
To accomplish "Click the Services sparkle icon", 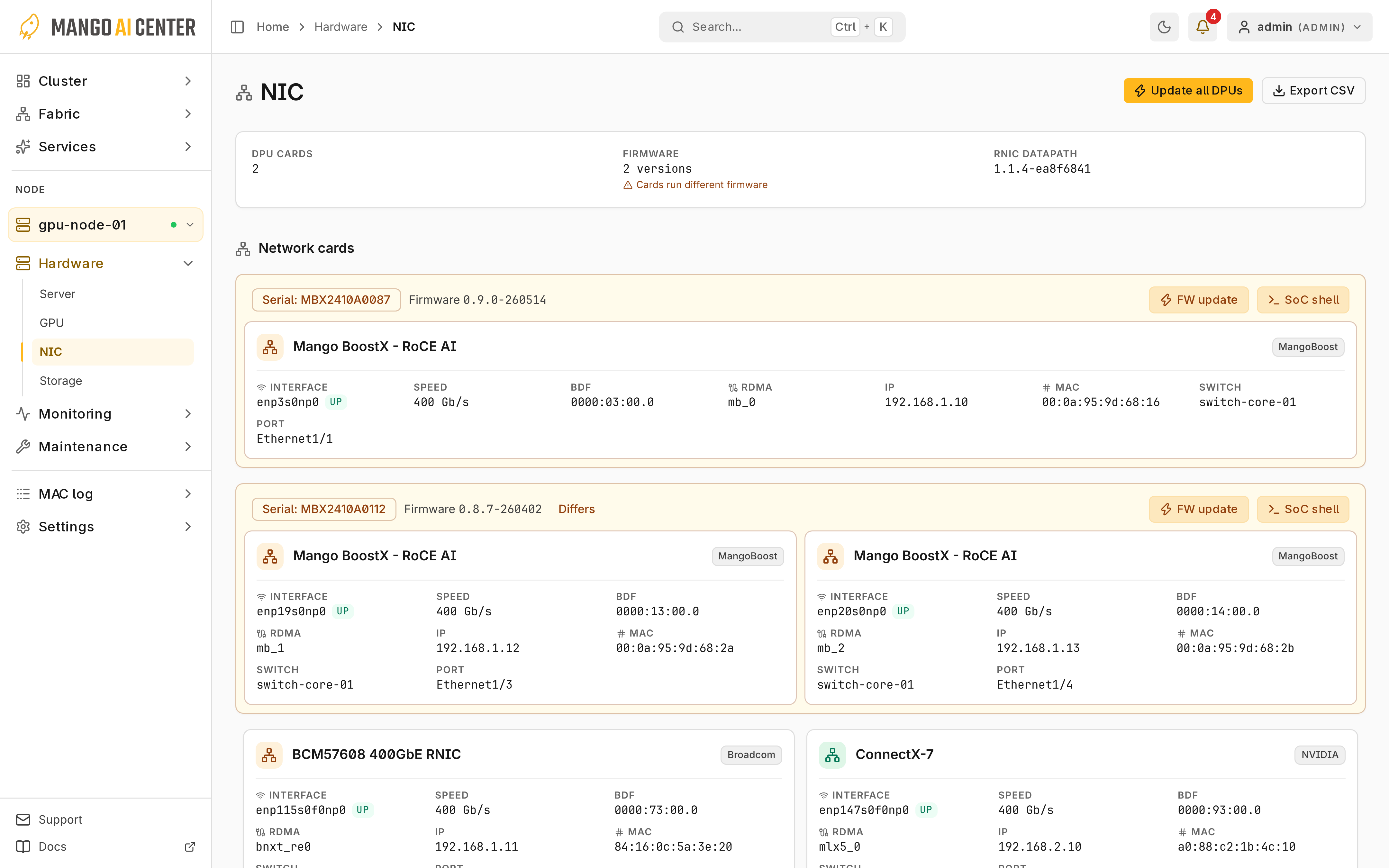I will tap(23, 146).
